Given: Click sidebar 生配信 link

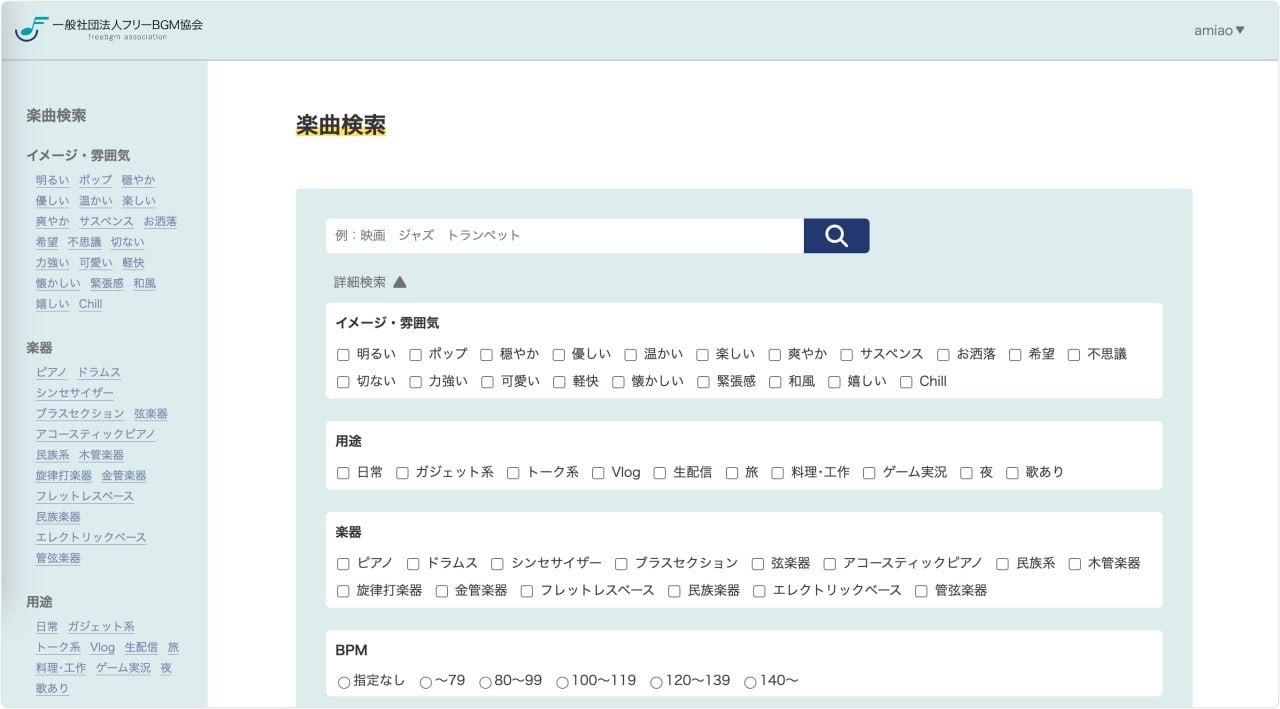Looking at the screenshot, I should pos(141,647).
